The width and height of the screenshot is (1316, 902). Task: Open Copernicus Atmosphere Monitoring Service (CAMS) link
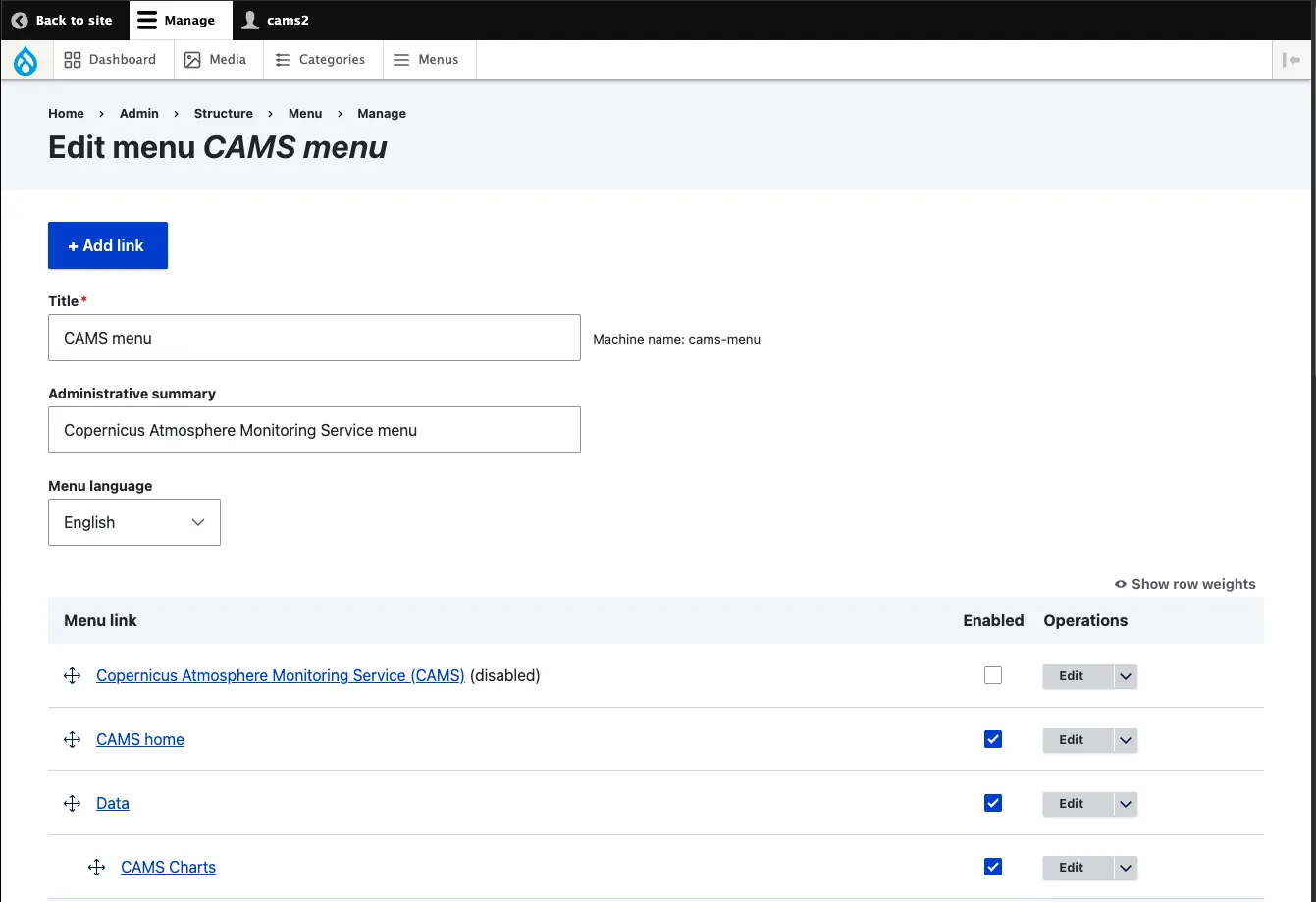coord(281,675)
